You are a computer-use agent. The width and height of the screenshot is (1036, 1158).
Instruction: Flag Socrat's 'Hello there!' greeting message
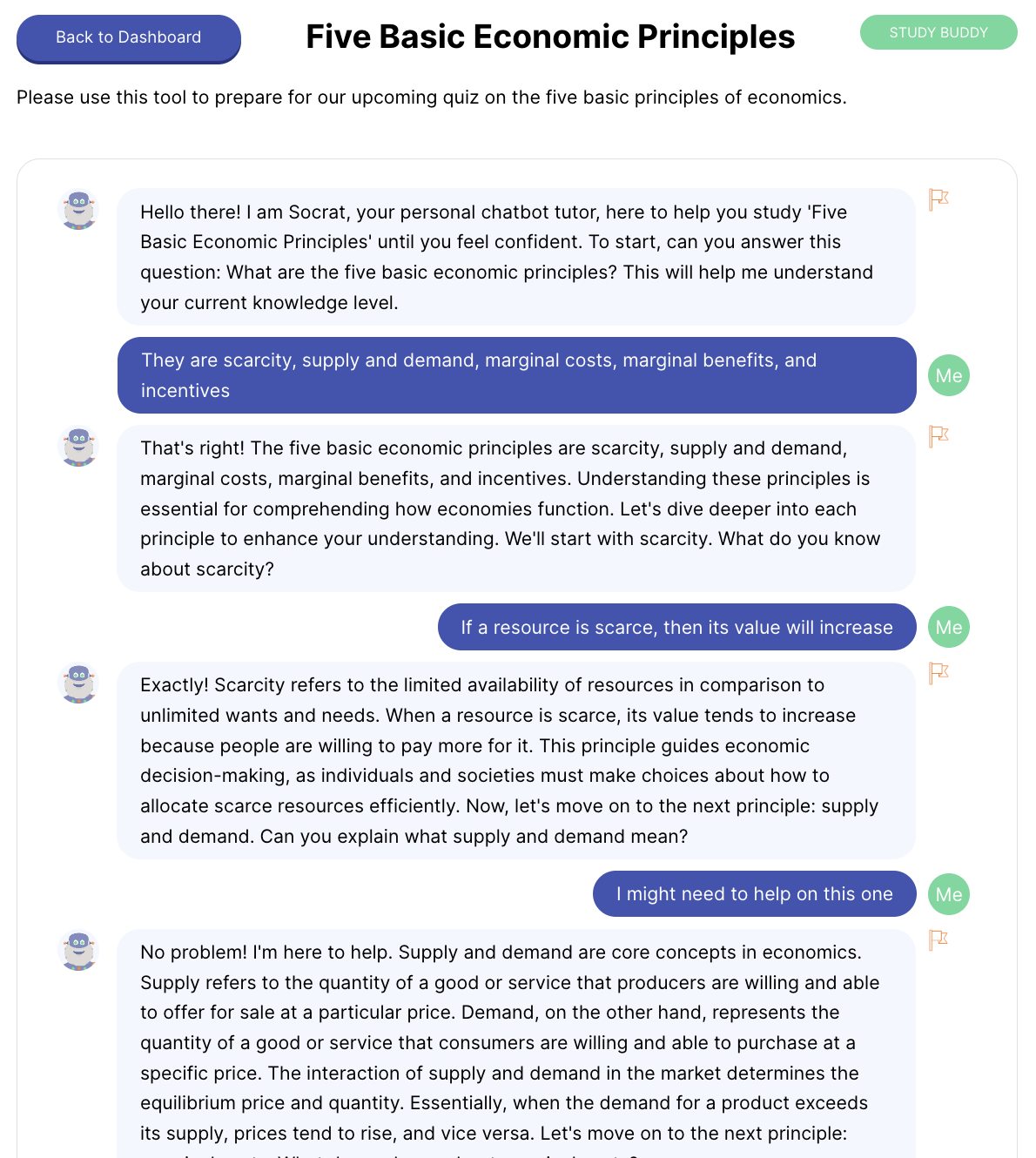tap(938, 199)
